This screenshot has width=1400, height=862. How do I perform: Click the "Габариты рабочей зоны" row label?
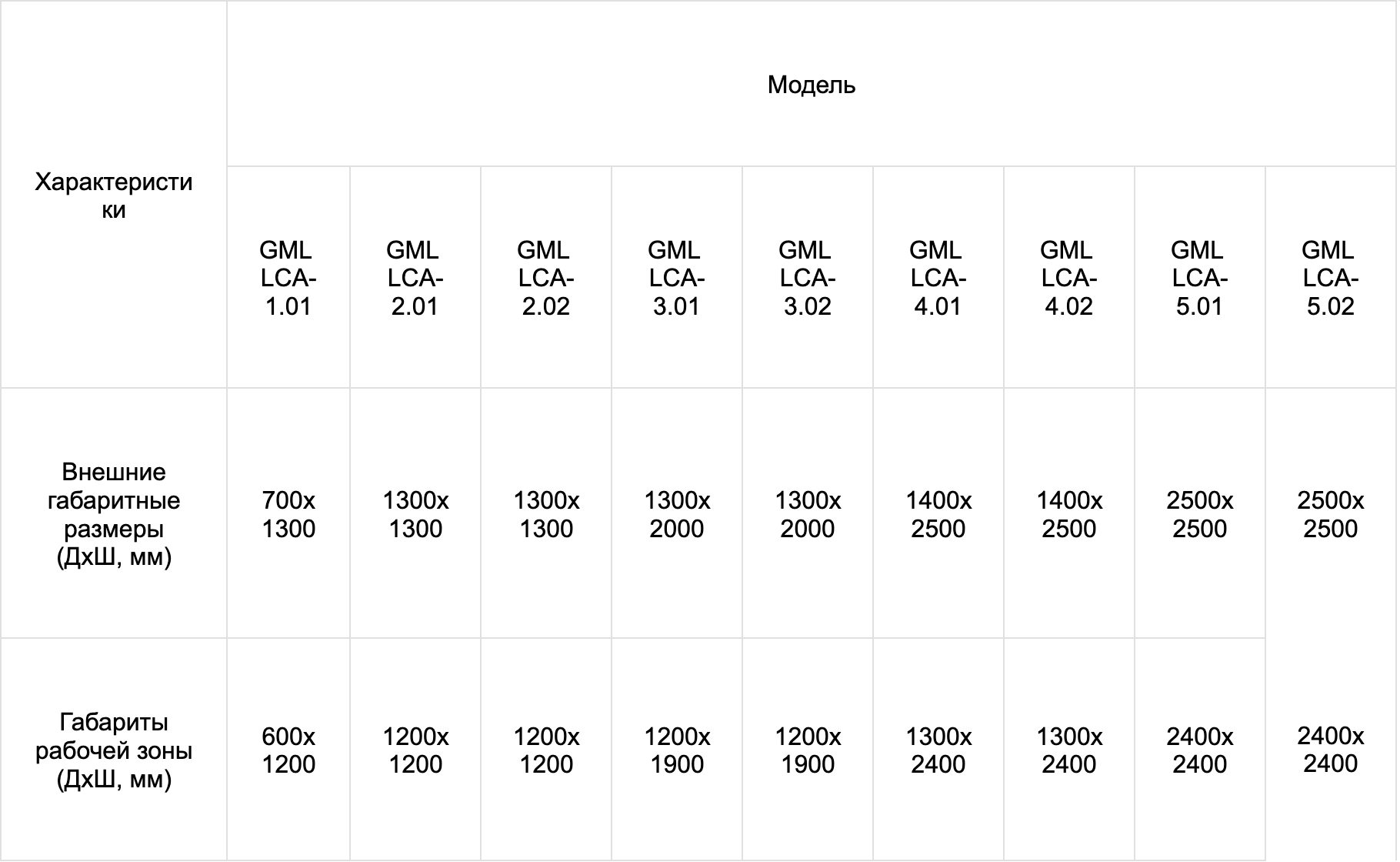click(113, 750)
